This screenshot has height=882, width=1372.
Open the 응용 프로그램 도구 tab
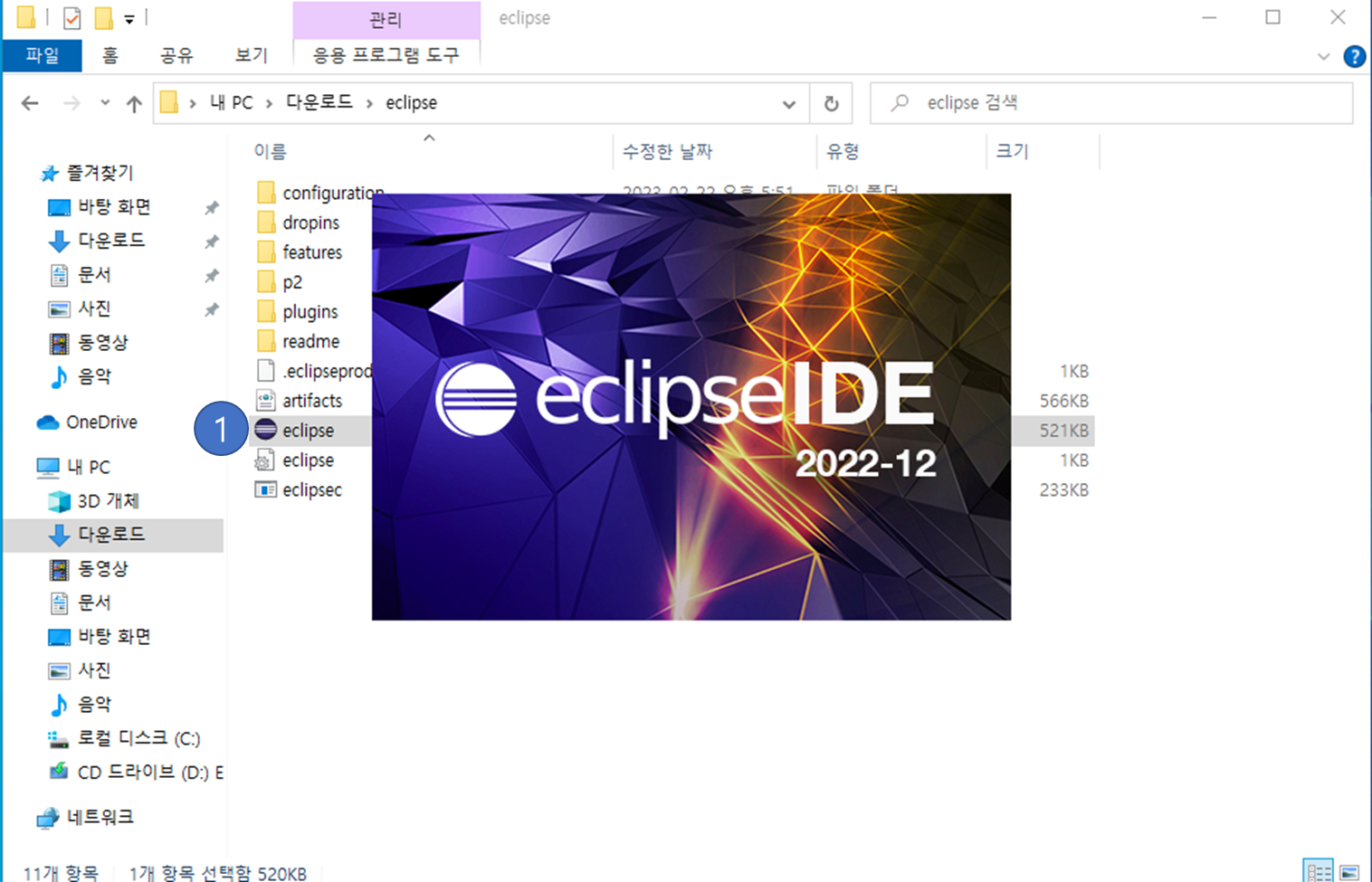point(386,55)
